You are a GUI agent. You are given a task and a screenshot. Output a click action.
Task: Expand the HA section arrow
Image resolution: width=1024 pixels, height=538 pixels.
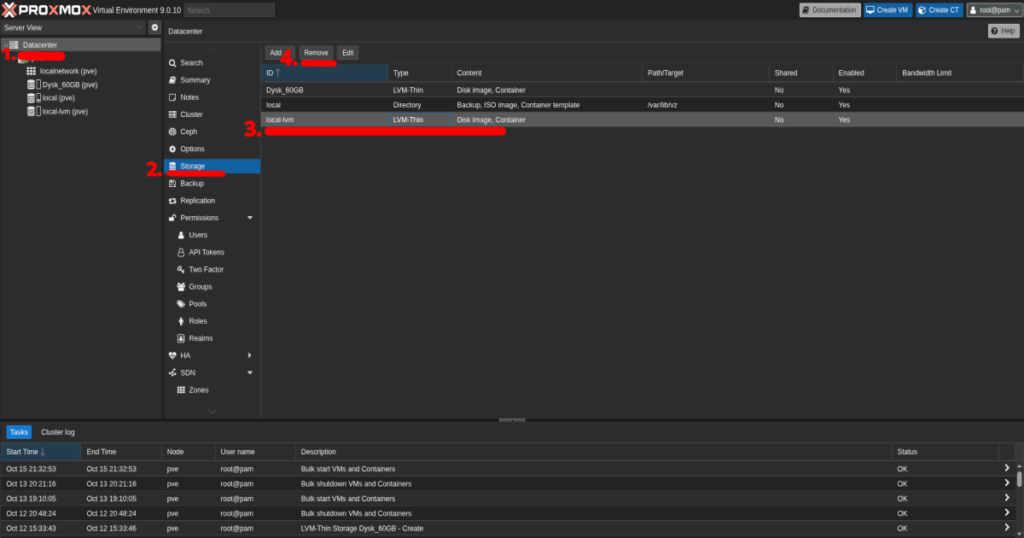point(249,356)
